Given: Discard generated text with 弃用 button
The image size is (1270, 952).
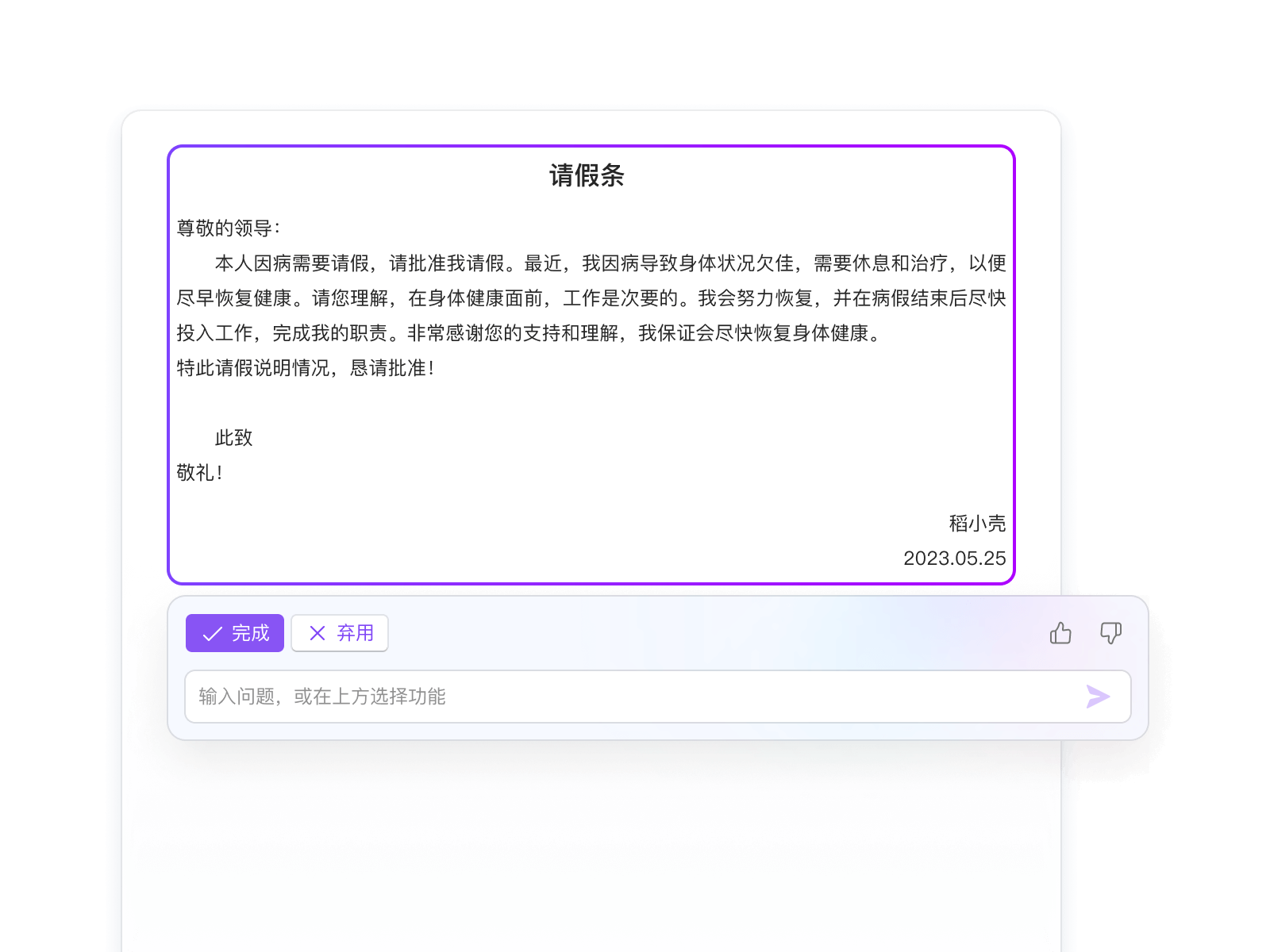Looking at the screenshot, I should pos(340,633).
